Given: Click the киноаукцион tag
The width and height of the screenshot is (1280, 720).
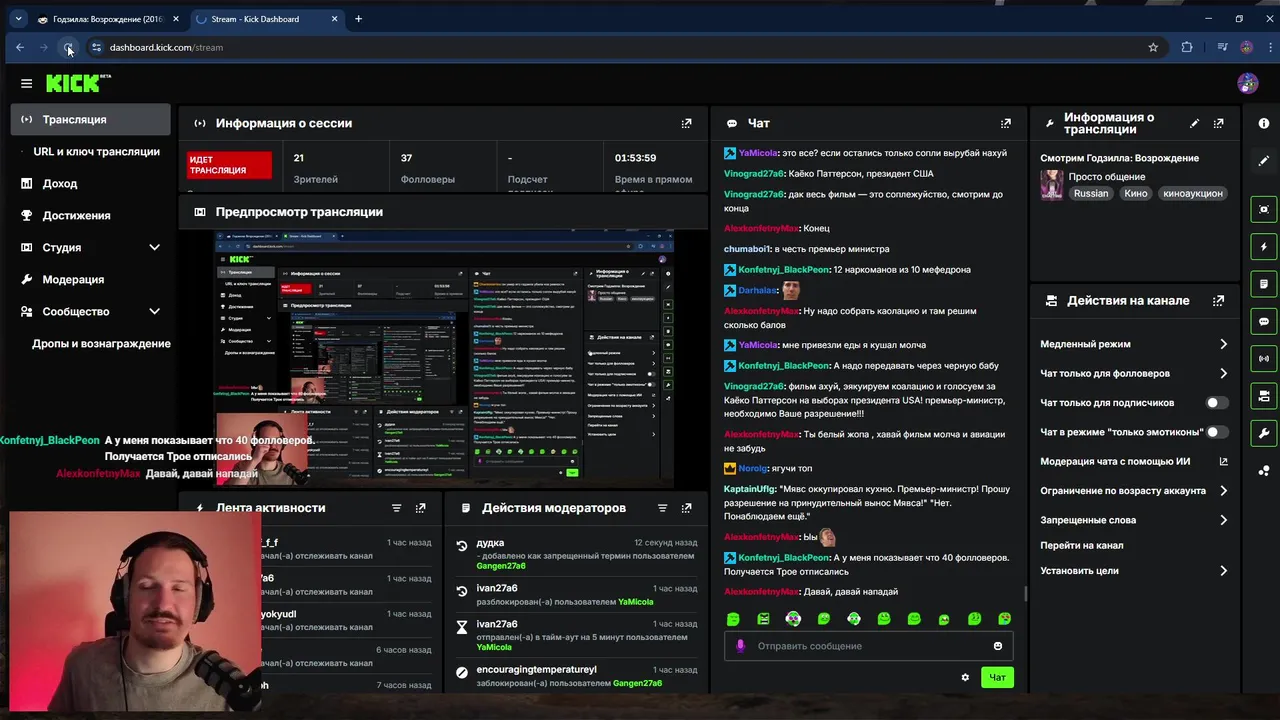Looking at the screenshot, I should click(x=1192, y=193).
